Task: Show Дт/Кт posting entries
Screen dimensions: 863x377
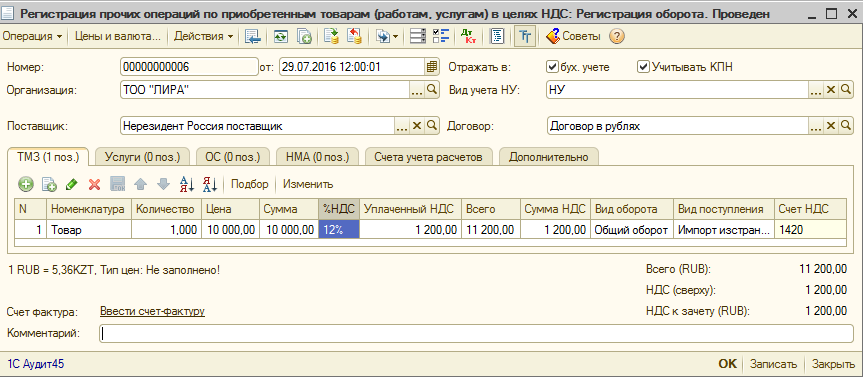Action: (x=468, y=37)
